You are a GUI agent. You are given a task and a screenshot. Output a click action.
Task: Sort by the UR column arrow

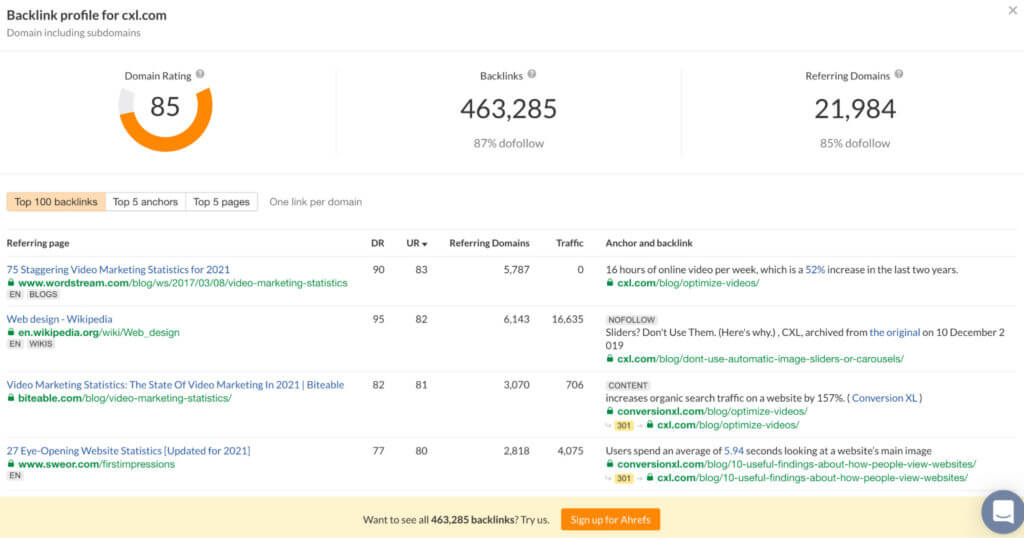(x=424, y=244)
